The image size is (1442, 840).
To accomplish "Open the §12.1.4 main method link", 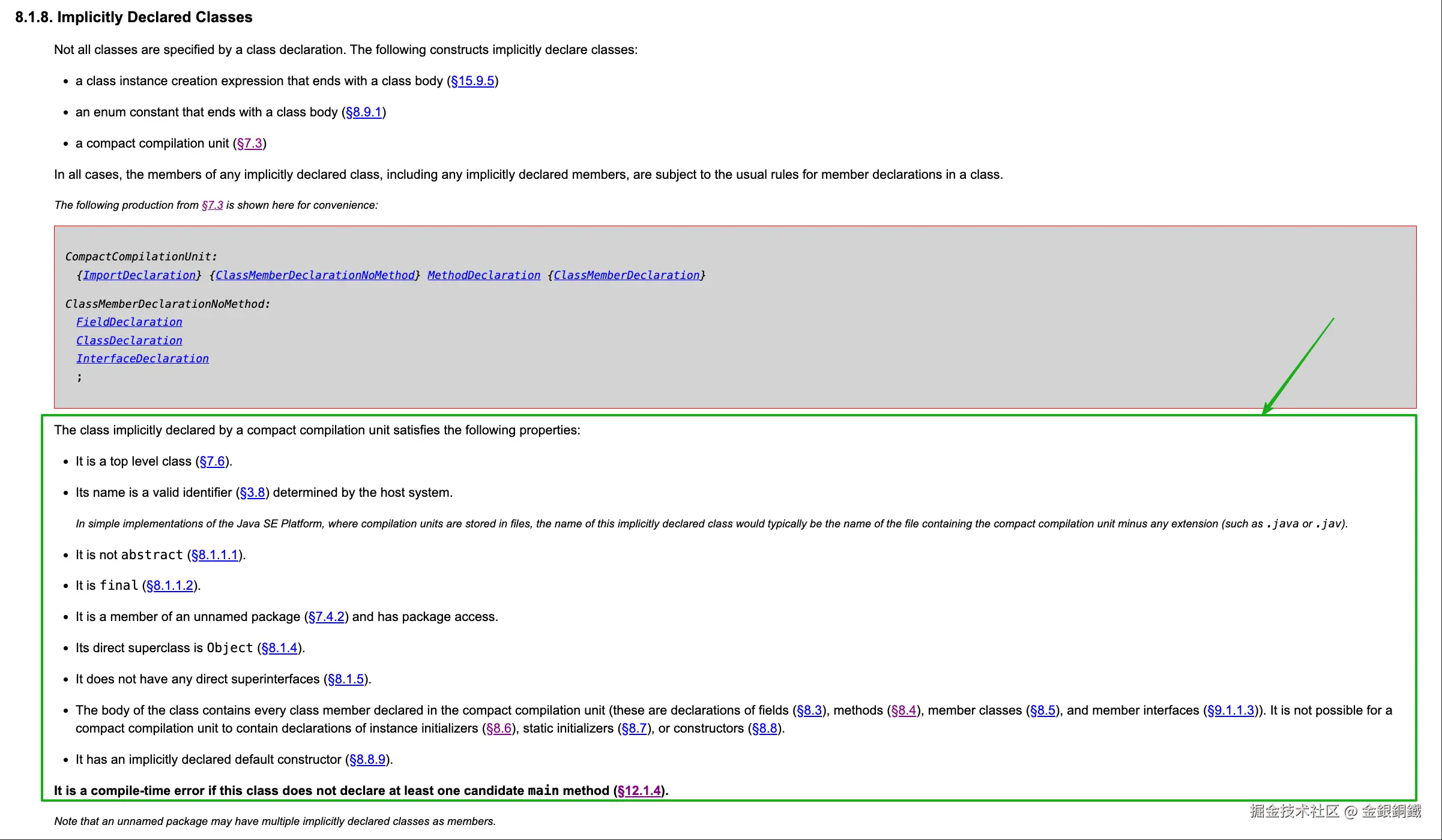I will click(639, 791).
